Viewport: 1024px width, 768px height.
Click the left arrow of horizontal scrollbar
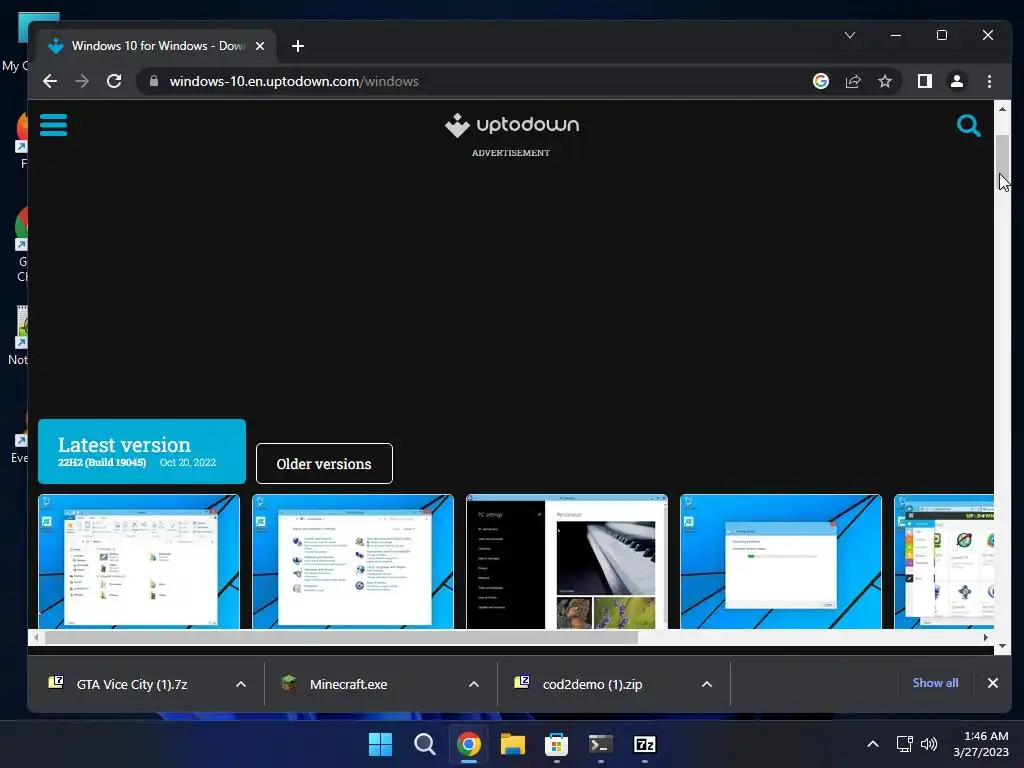pyautogui.click(x=36, y=637)
